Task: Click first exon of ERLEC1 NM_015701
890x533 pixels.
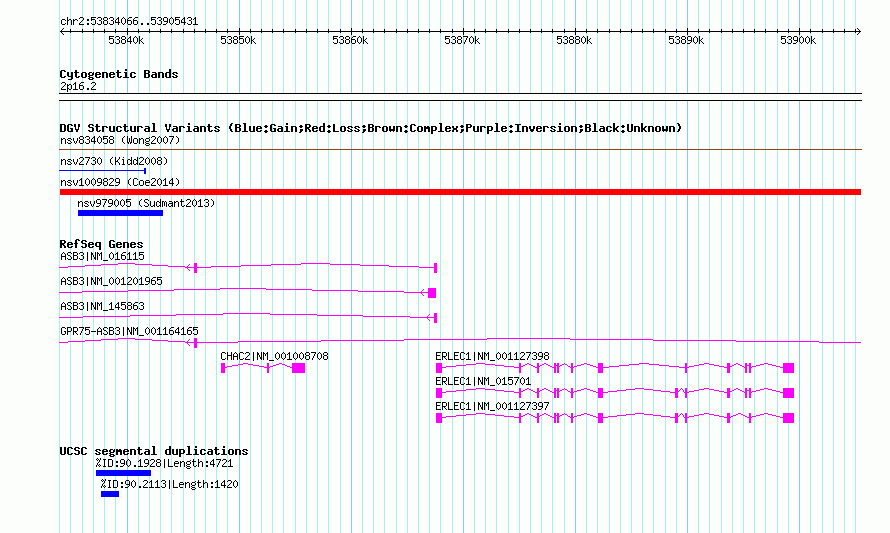Action: (439, 393)
